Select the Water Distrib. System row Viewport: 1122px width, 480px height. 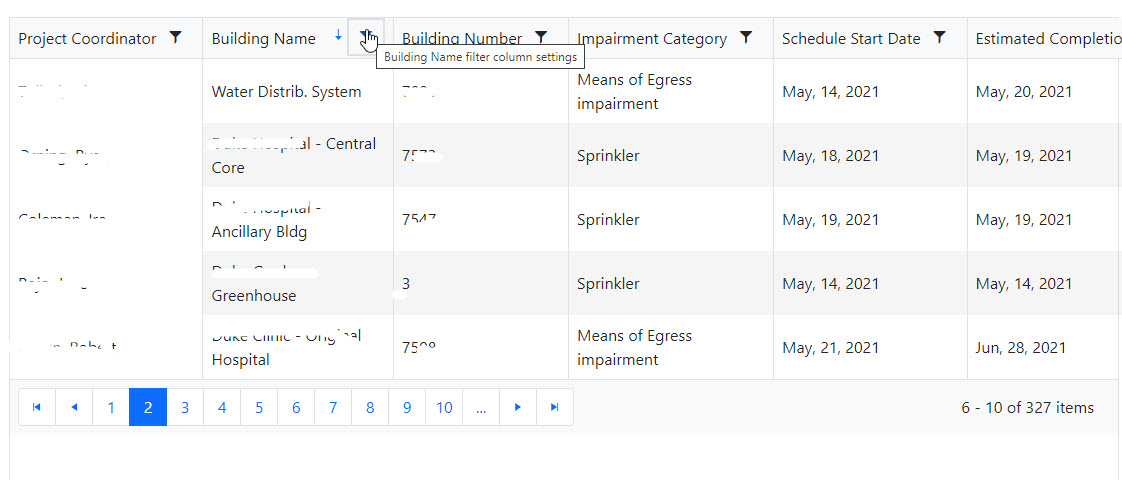286,92
